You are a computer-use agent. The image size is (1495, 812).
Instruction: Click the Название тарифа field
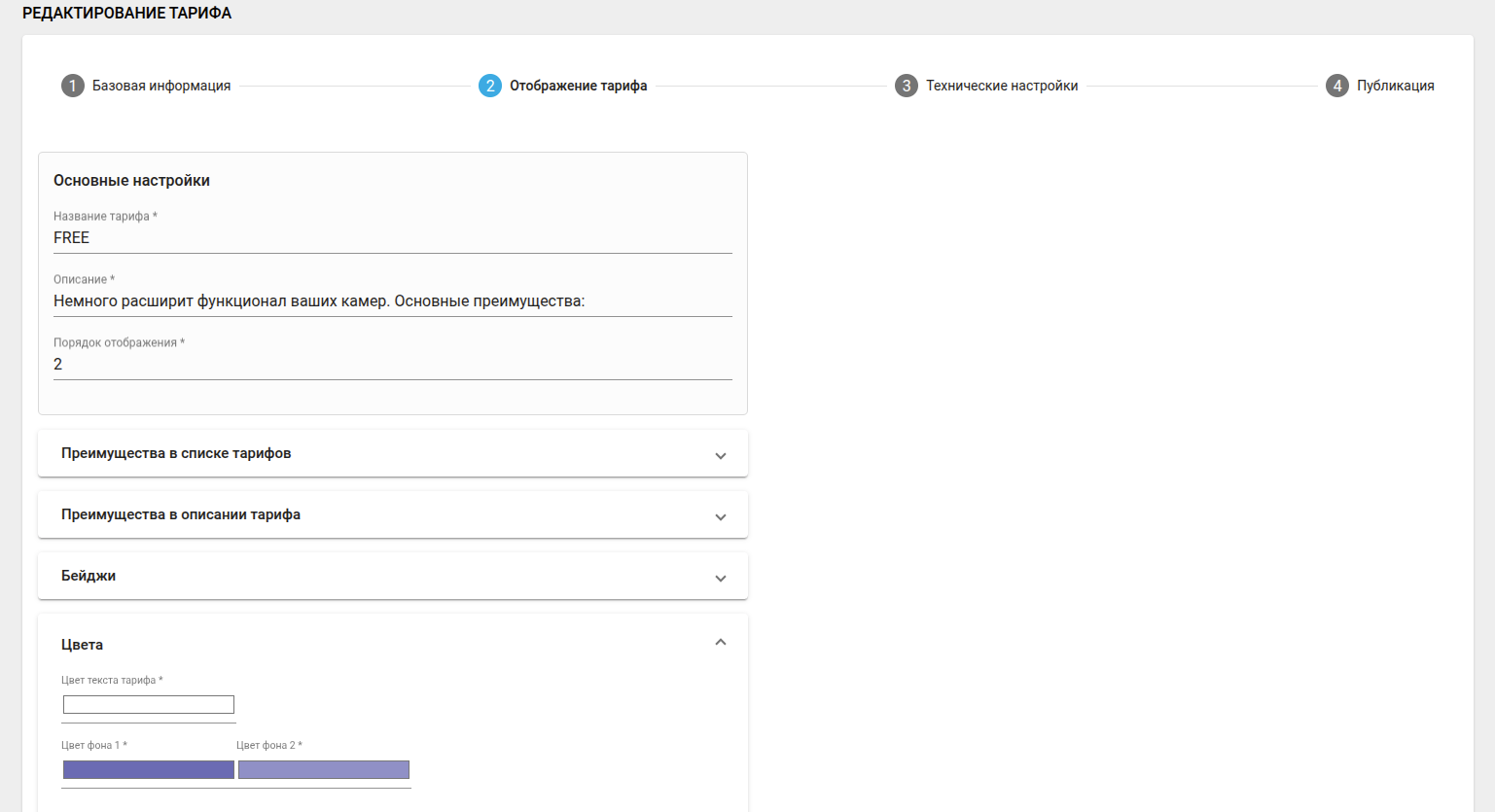[392, 238]
